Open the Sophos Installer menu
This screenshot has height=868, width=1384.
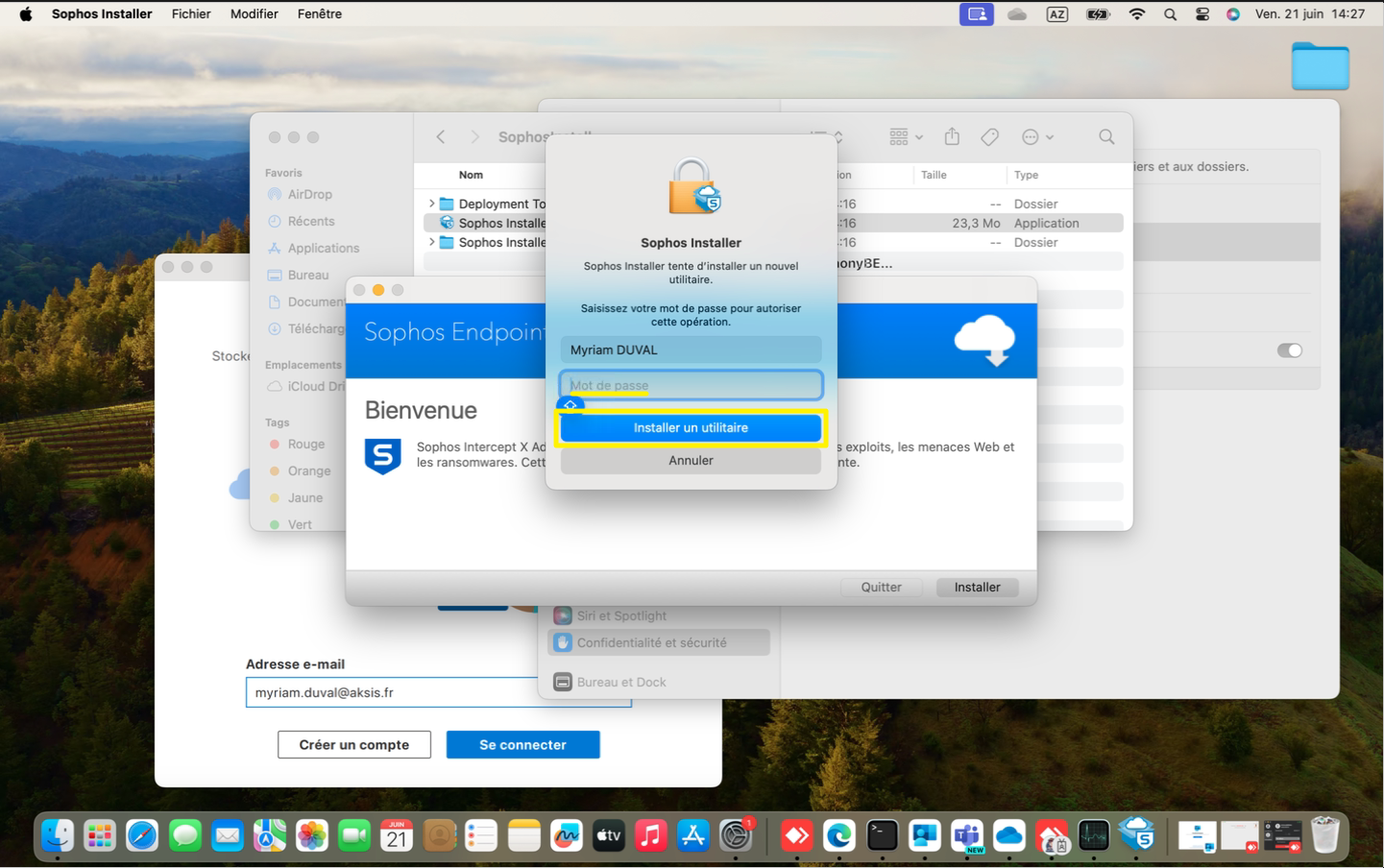pos(102,14)
